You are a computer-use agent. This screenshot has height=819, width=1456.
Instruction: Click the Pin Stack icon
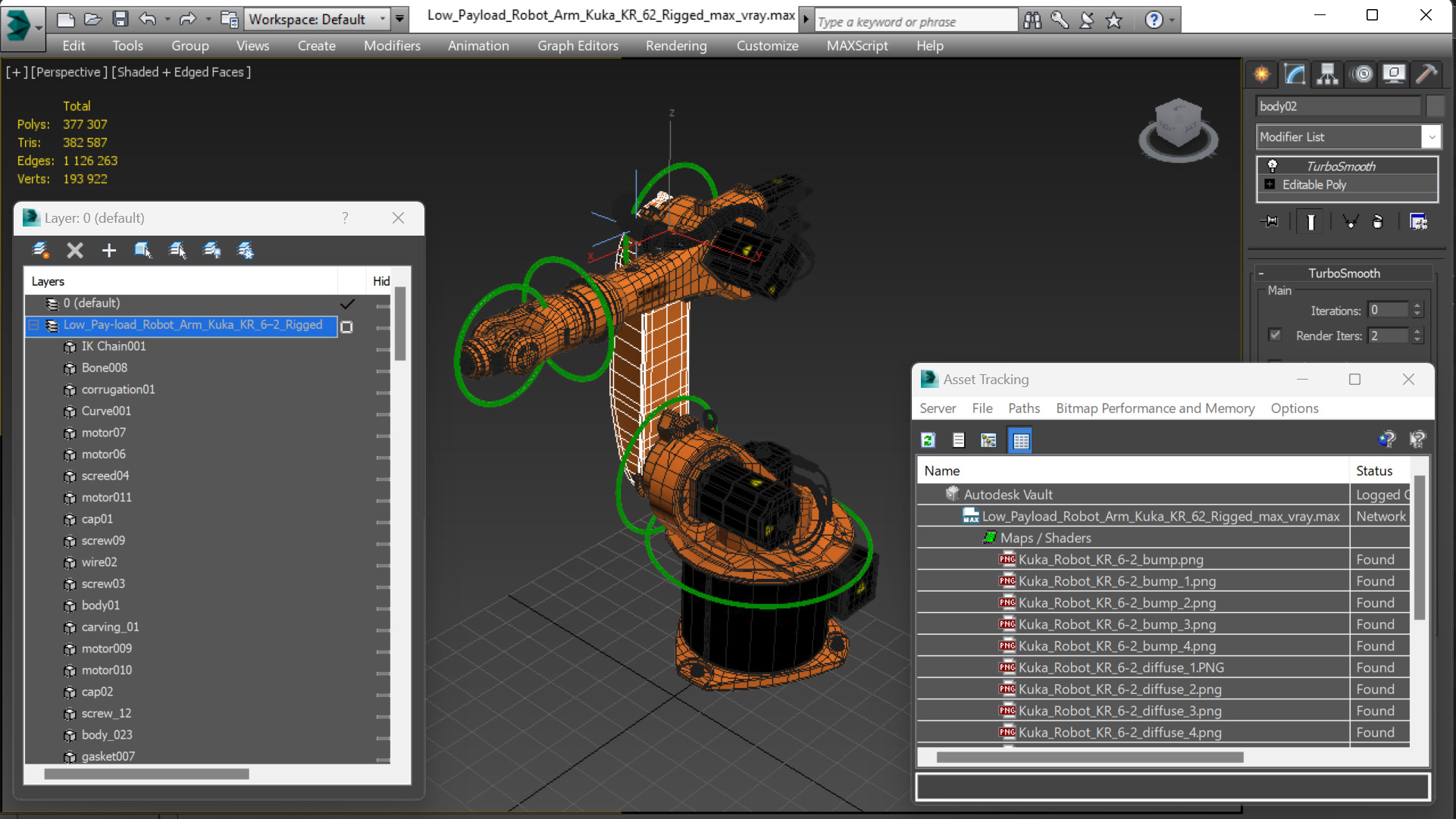1270,221
